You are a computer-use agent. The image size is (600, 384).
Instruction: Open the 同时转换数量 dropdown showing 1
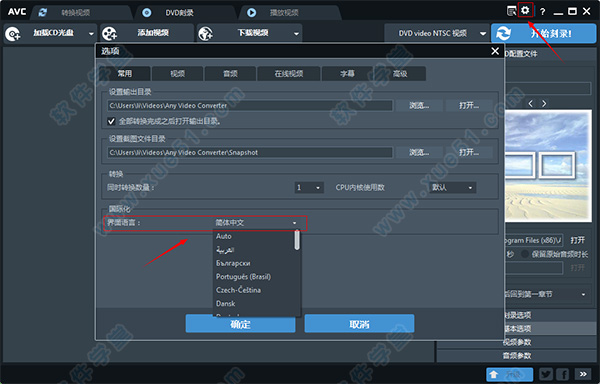click(309, 188)
